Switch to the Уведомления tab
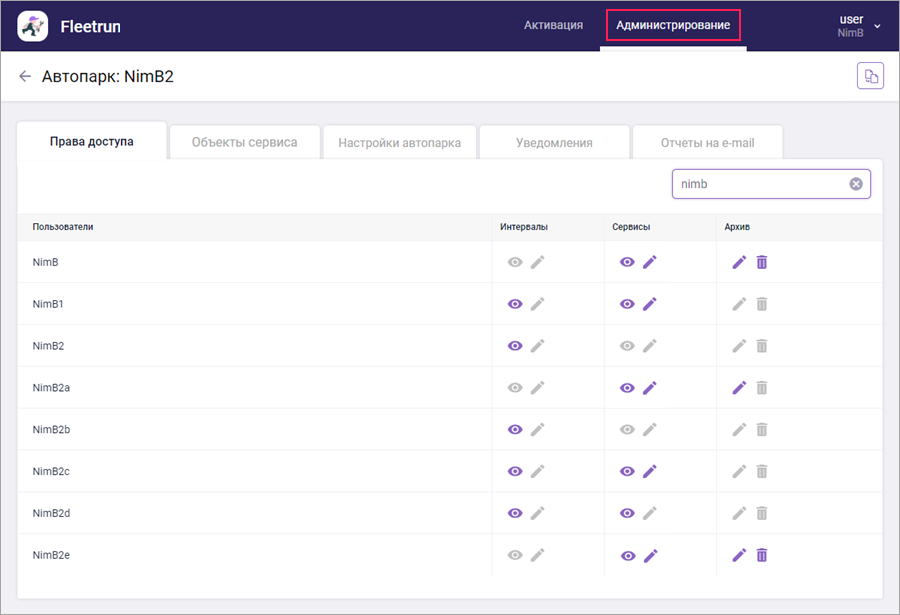 click(x=554, y=142)
